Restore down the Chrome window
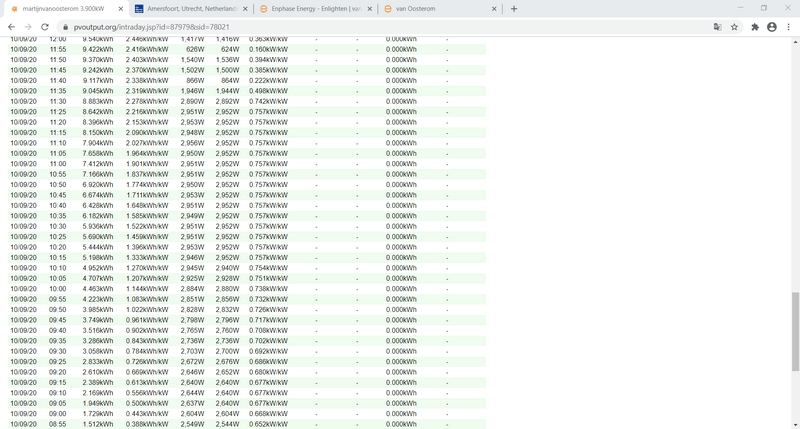This screenshot has height=429, width=800. coord(764,8)
